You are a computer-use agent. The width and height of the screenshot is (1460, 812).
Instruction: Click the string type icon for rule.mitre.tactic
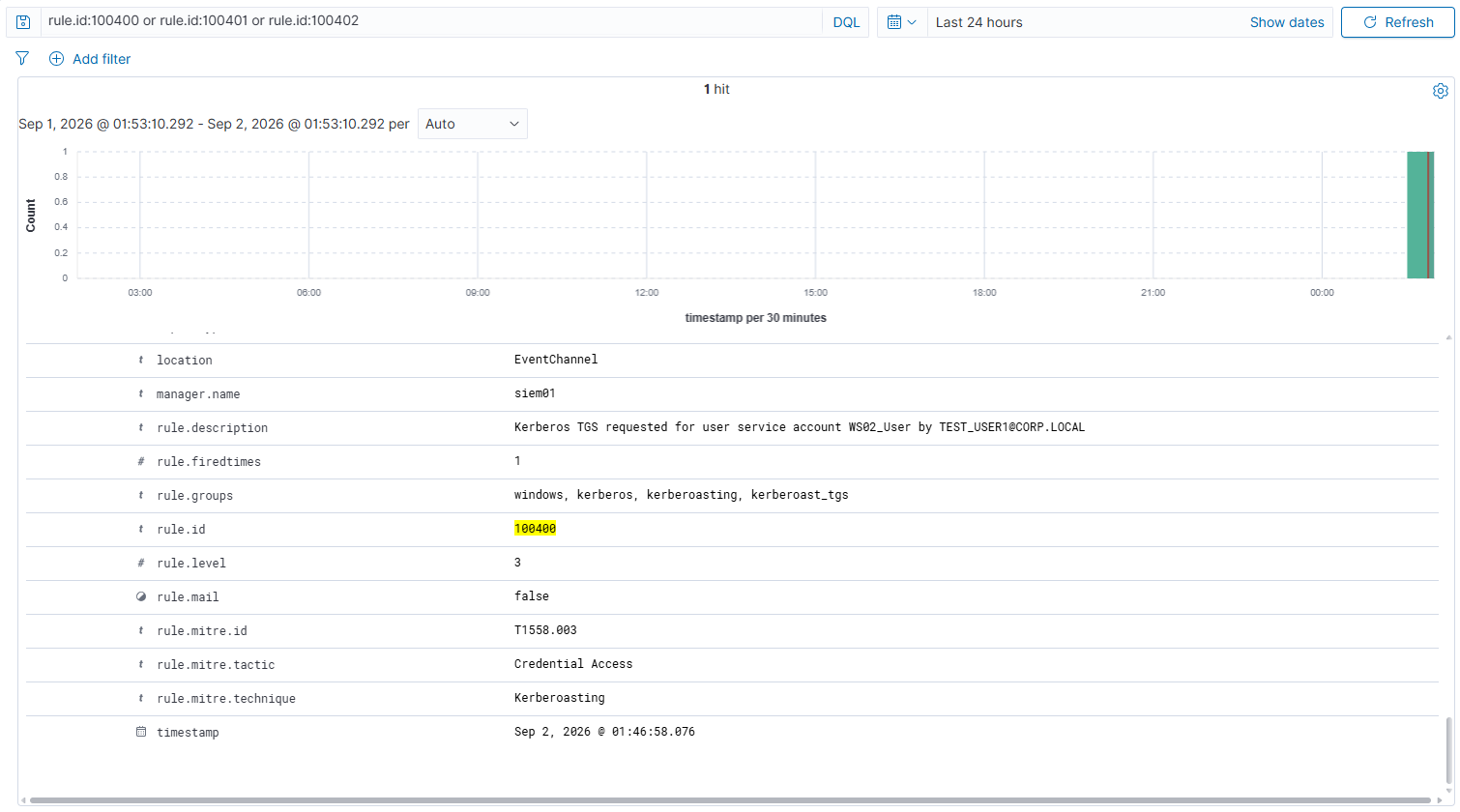point(141,665)
